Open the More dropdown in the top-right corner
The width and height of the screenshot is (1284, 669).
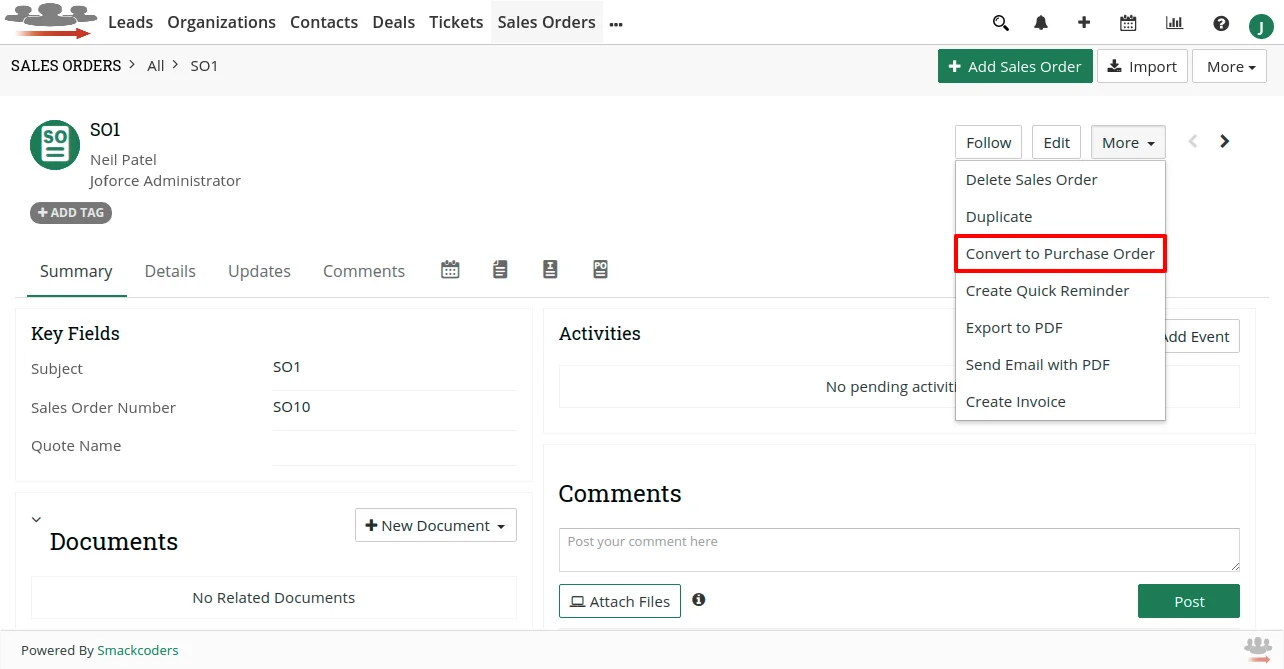click(x=1127, y=141)
